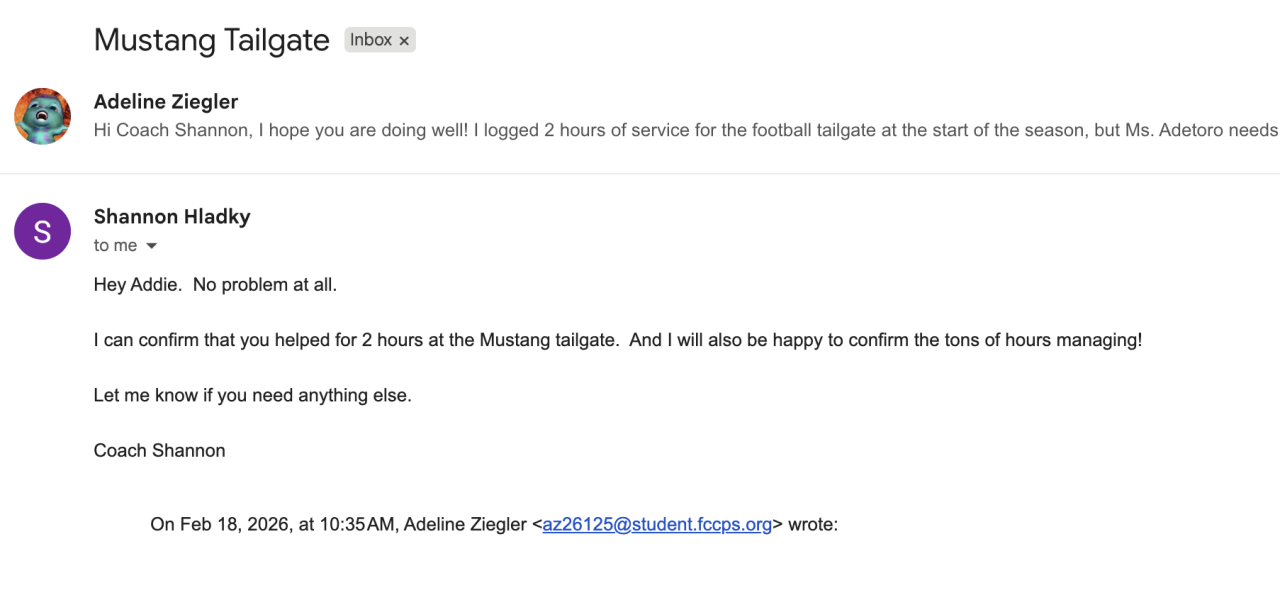Click the word "wrote:" in quoted header
The height and width of the screenshot is (600, 1280).
812,524
